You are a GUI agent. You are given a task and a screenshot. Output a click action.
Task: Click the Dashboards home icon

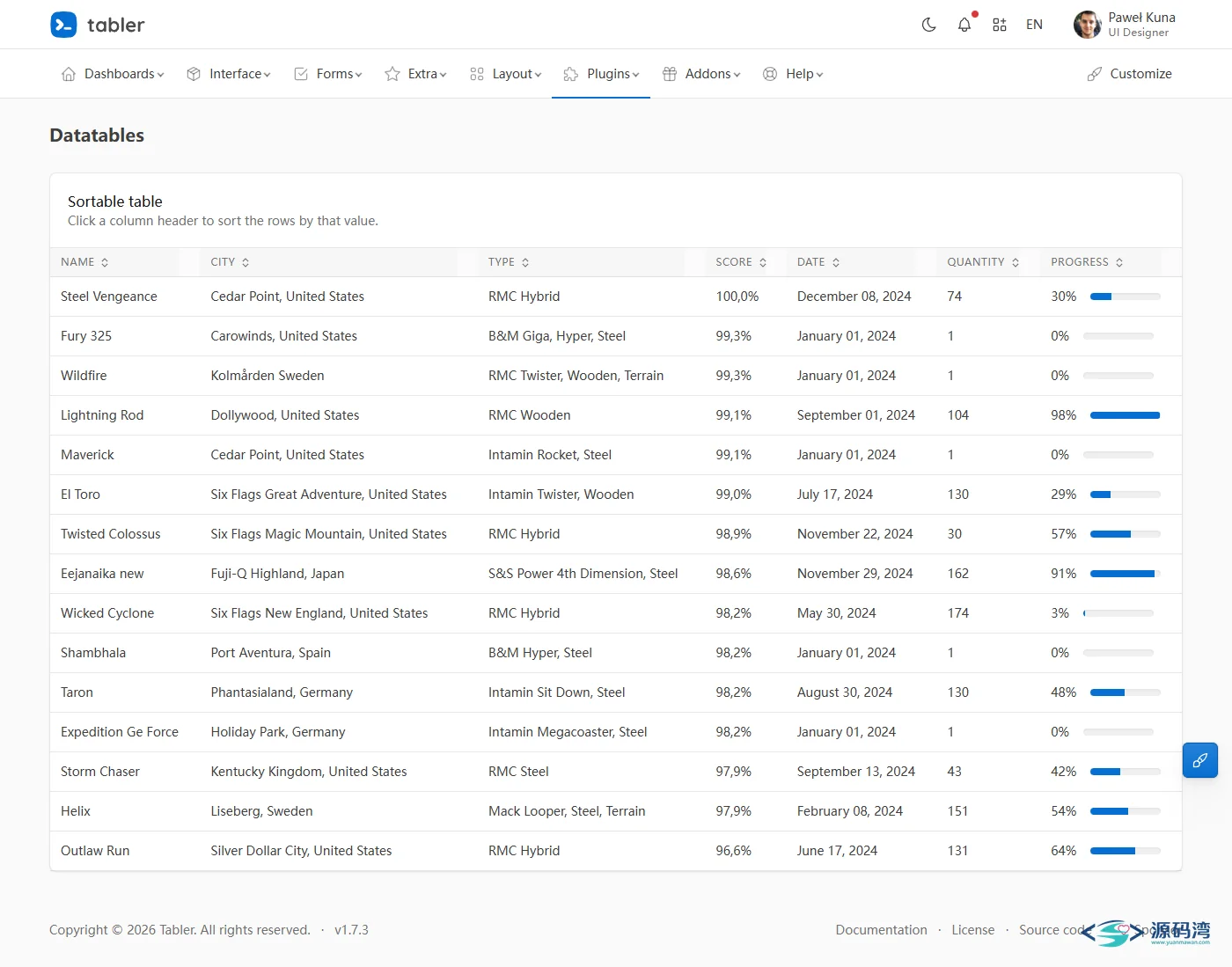(69, 74)
